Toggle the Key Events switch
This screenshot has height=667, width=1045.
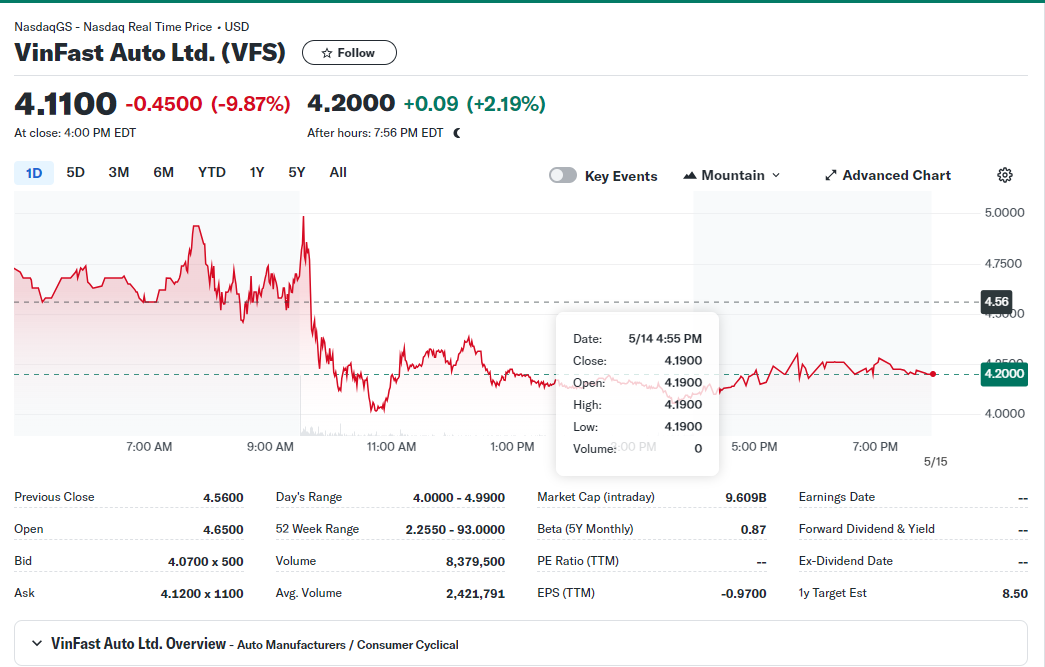coord(562,175)
